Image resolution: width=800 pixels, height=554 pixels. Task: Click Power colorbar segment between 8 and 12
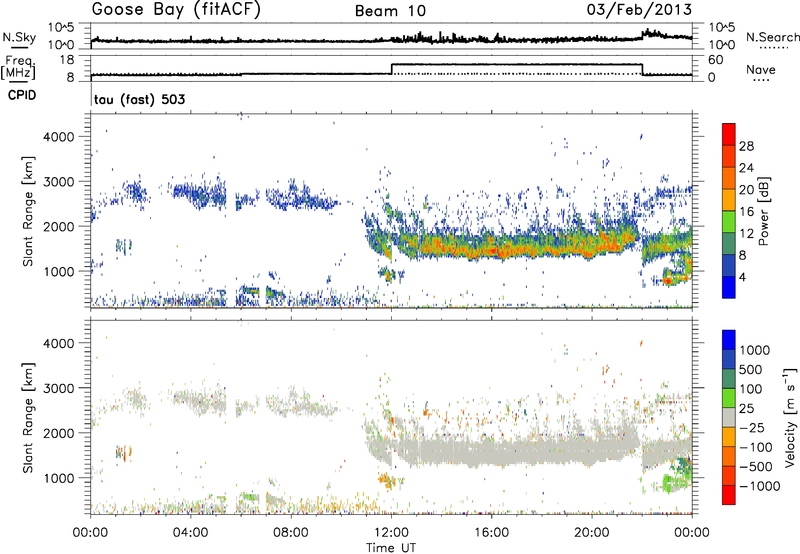[x=729, y=244]
